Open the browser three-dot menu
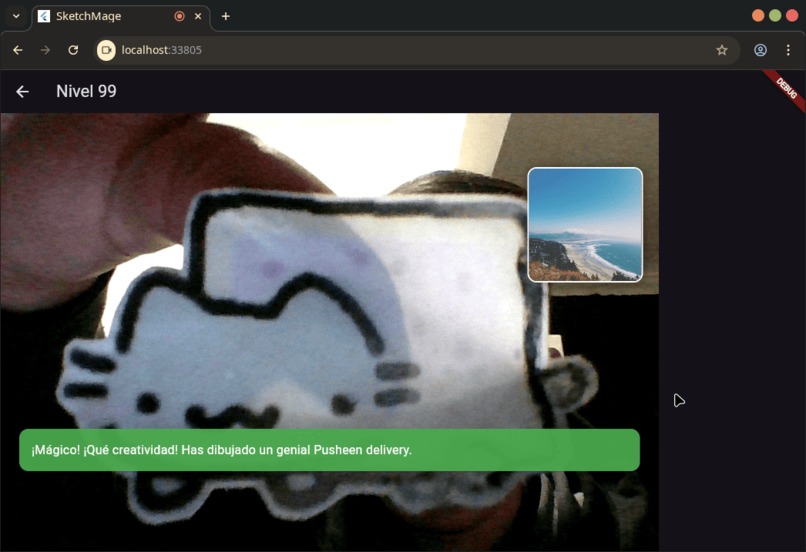This screenshot has height=552, width=806. [x=788, y=50]
